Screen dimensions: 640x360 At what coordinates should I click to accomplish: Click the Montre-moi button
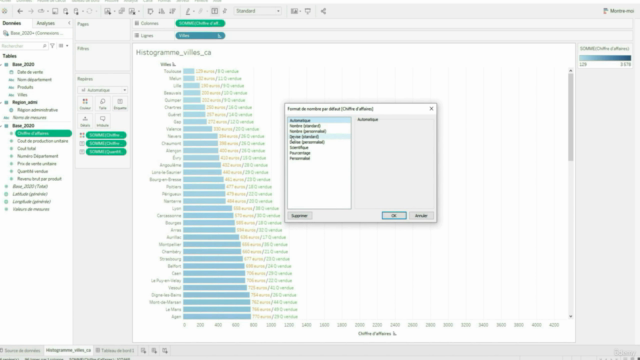(618, 11)
